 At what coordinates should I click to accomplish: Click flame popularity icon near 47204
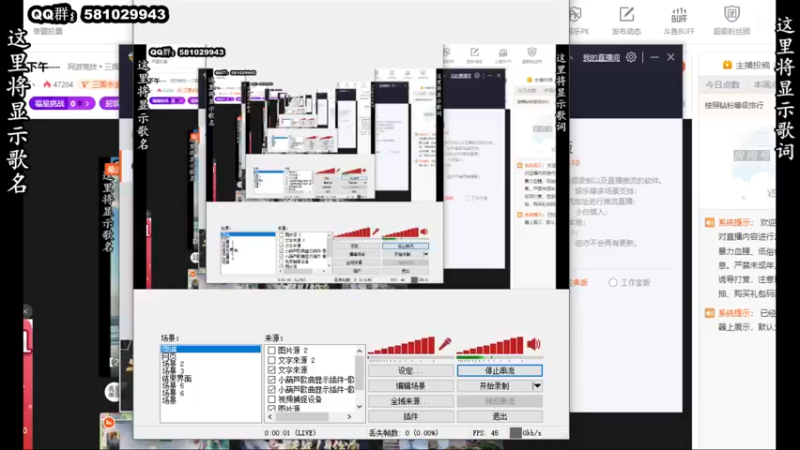(x=47, y=84)
